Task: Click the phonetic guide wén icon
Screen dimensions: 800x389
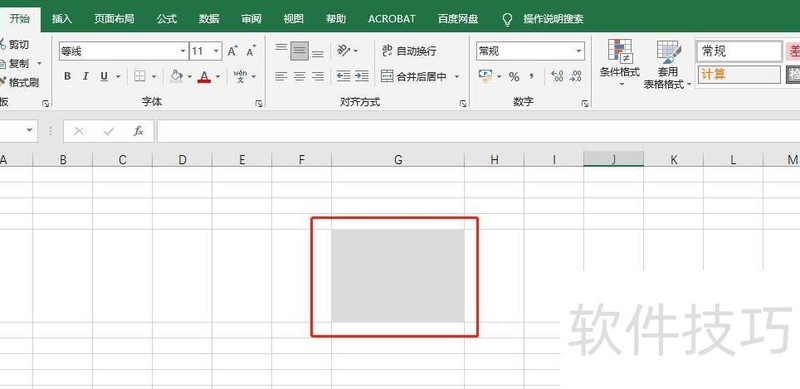Action: coord(239,77)
